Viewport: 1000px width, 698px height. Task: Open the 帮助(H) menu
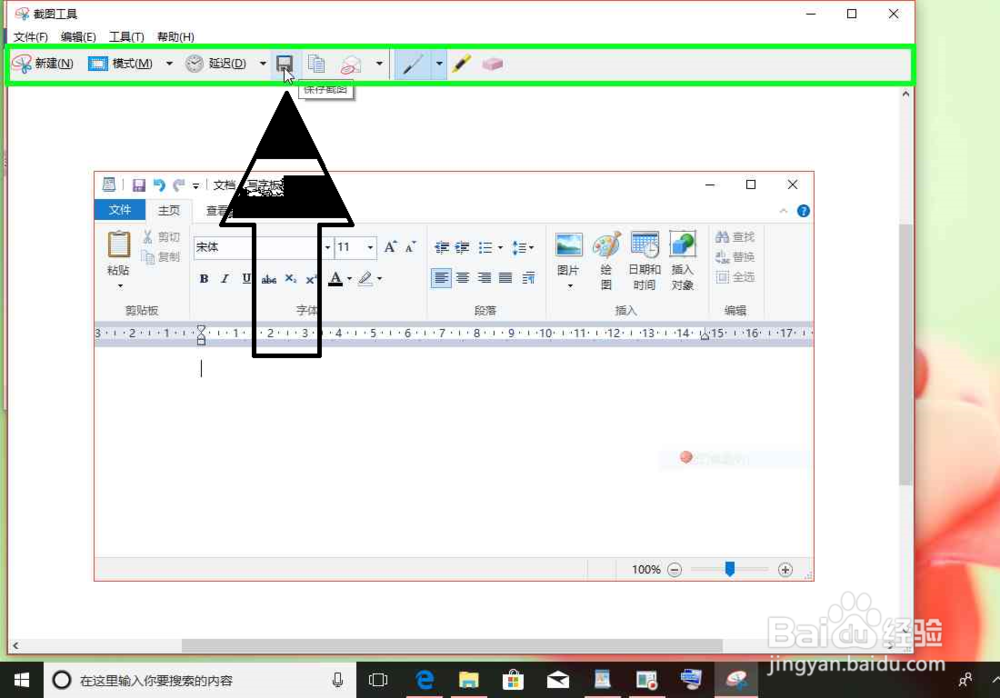click(175, 37)
